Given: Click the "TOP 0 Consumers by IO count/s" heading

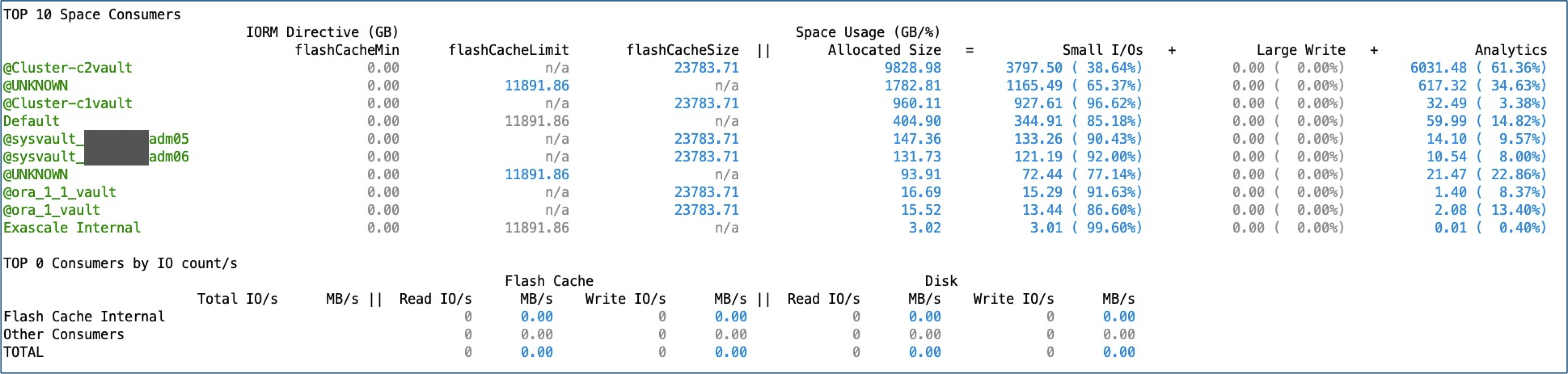Looking at the screenshot, I should coord(120,264).
